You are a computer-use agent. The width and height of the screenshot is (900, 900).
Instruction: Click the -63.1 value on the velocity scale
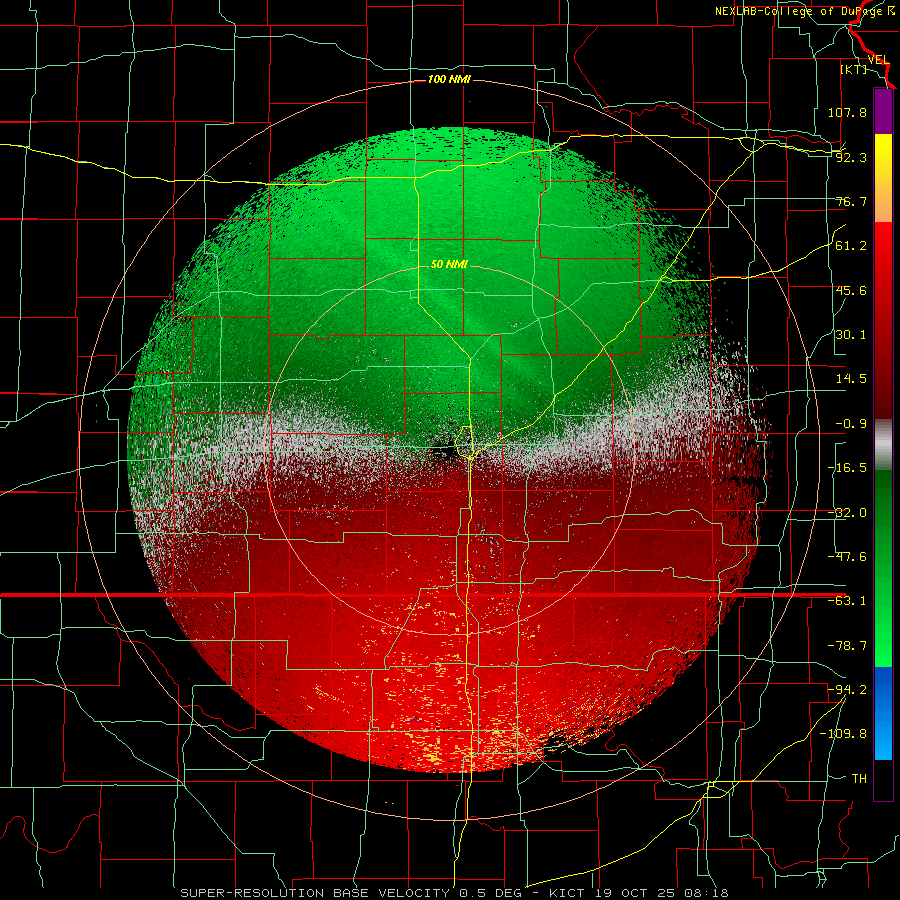[x=847, y=601]
